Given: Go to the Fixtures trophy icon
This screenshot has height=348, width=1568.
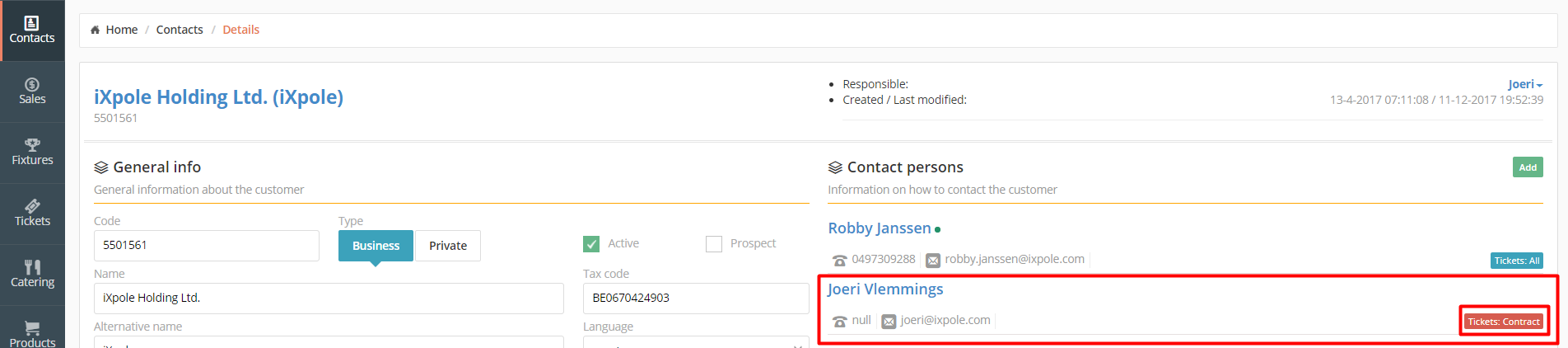Looking at the screenshot, I should click(x=31, y=145).
